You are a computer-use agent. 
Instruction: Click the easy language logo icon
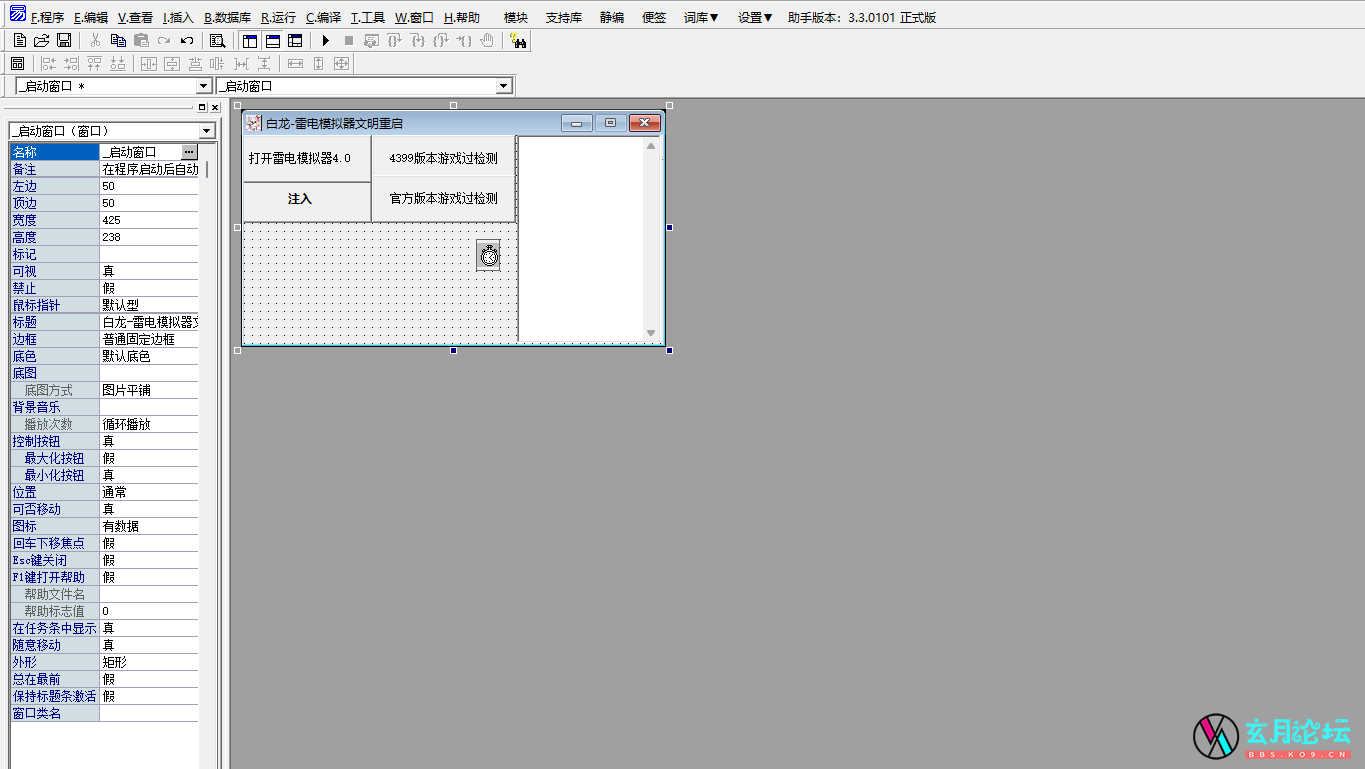point(17,14)
